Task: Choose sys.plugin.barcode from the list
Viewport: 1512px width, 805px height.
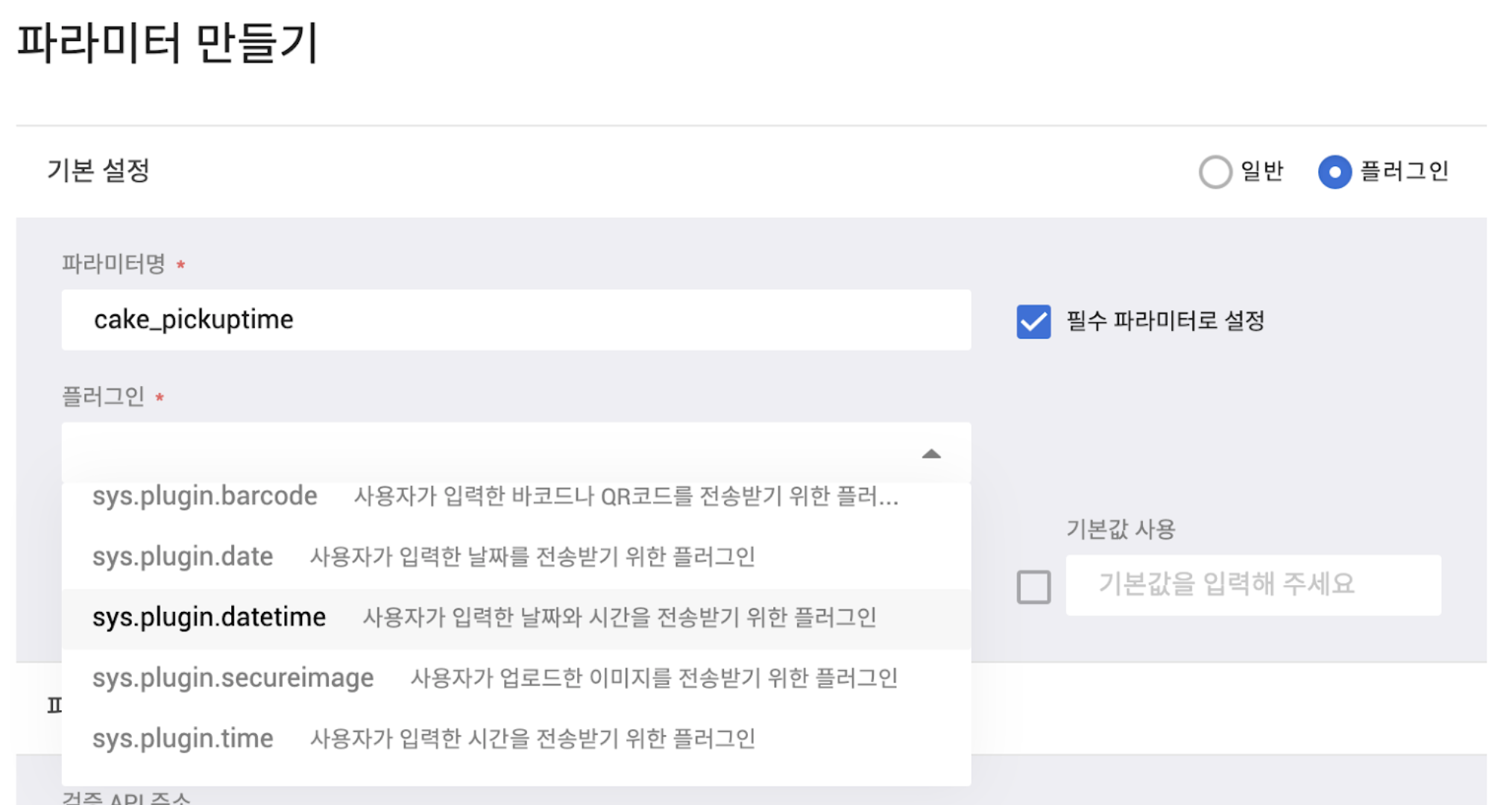Action: (205, 496)
